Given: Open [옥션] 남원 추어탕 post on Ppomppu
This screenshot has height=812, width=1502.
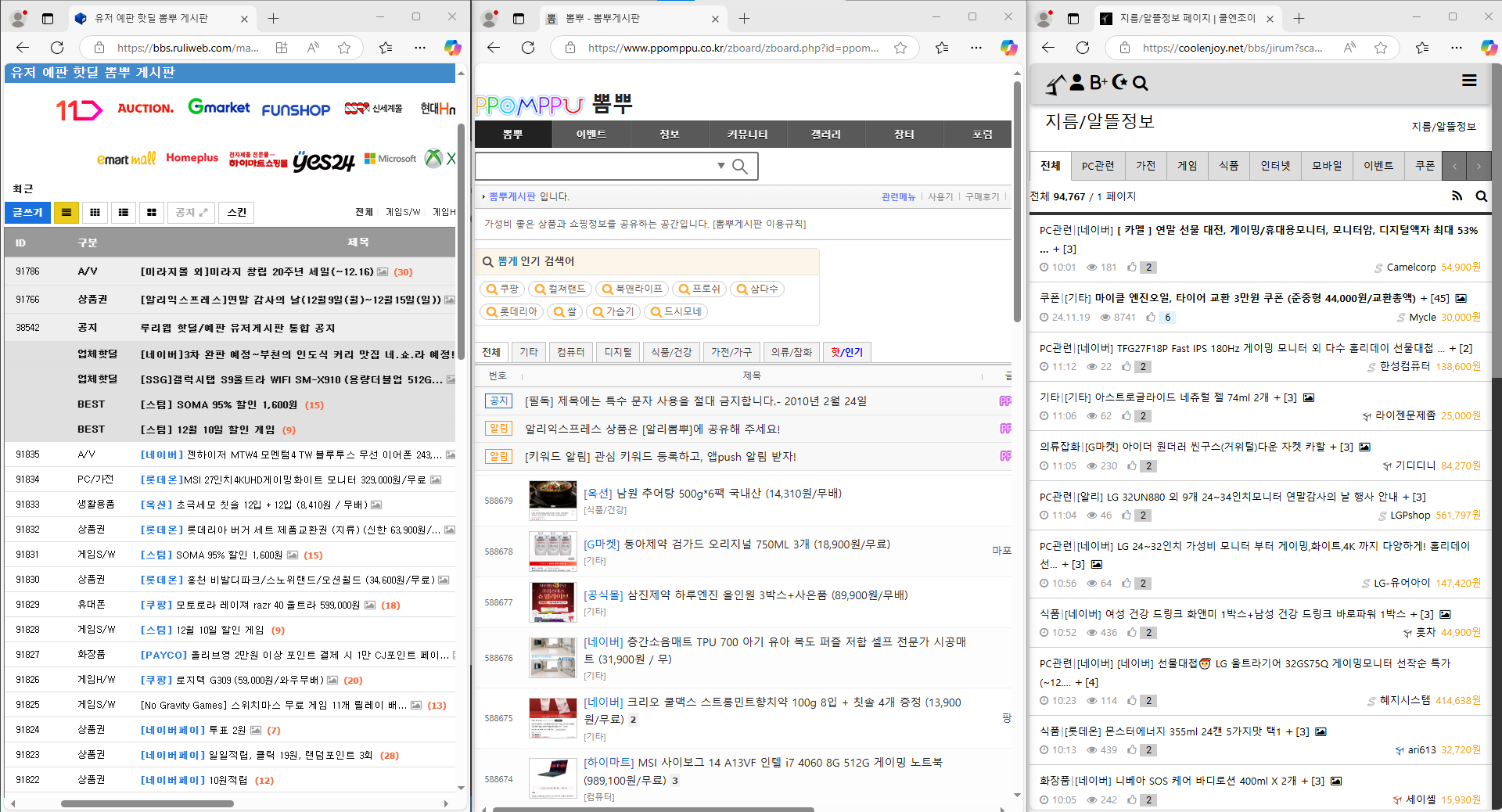Looking at the screenshot, I should click(x=713, y=494).
